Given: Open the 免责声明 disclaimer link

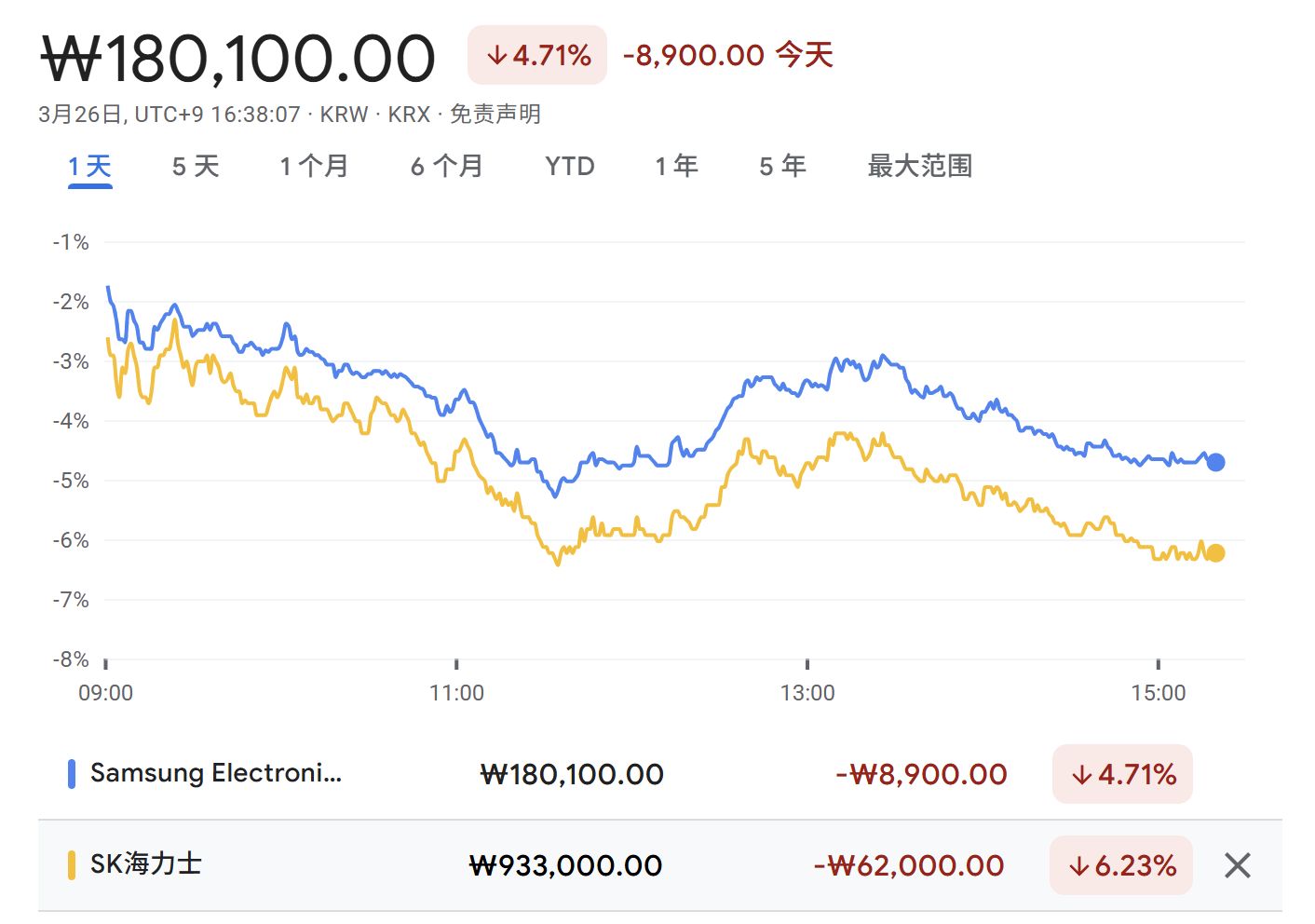Looking at the screenshot, I should coord(495,115).
